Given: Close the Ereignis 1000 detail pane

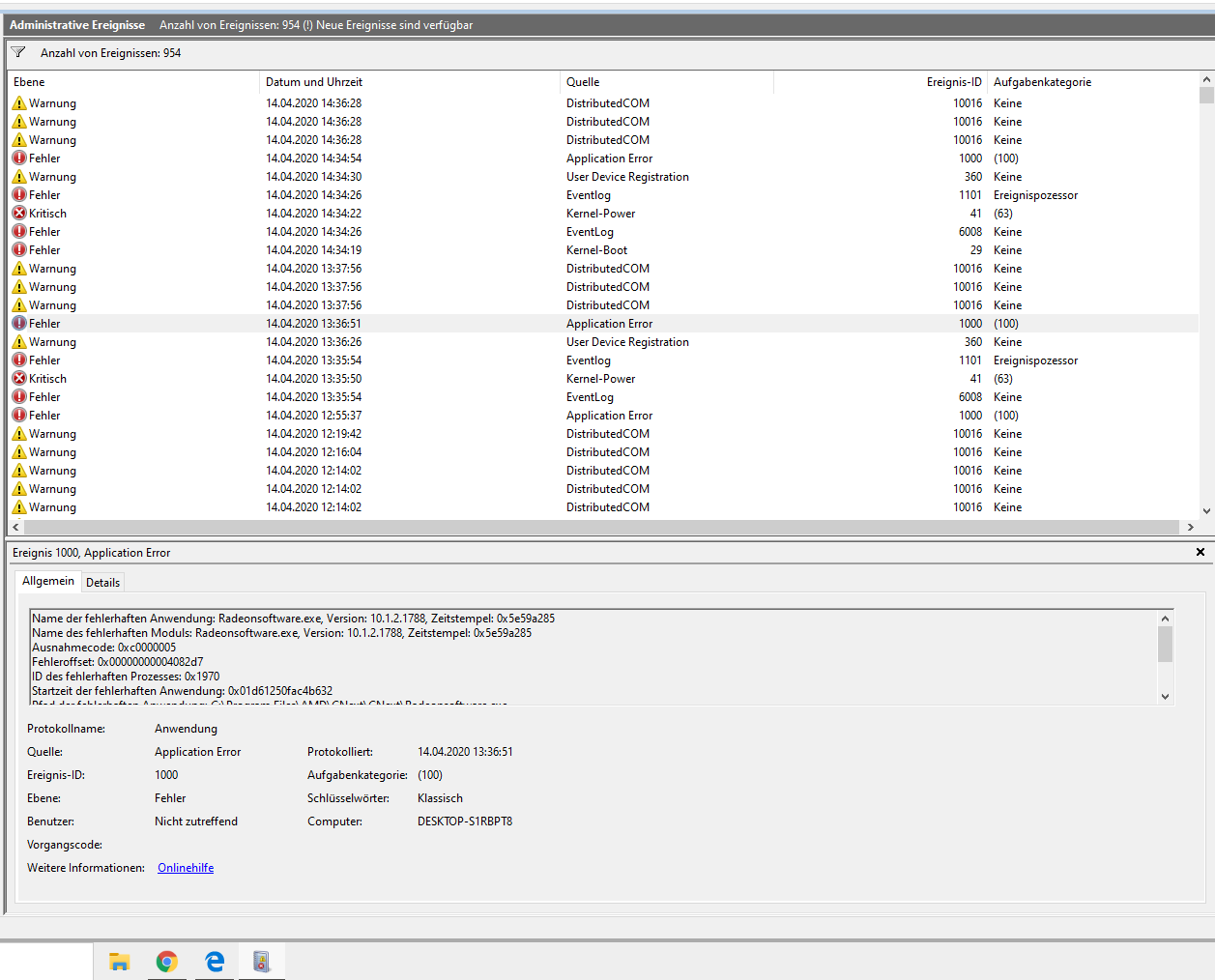Looking at the screenshot, I should [1201, 552].
